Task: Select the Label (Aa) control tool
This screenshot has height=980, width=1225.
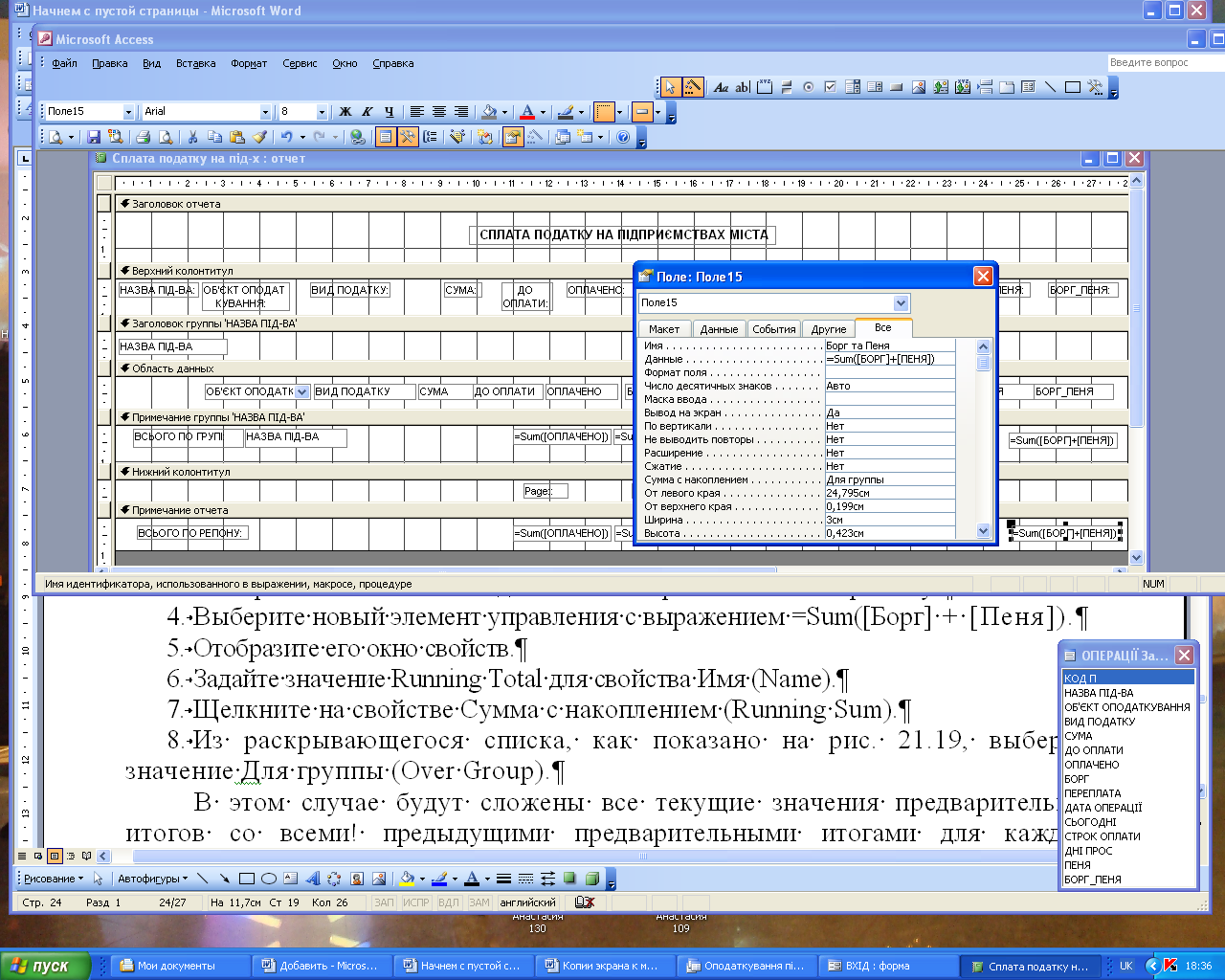Action: [722, 87]
